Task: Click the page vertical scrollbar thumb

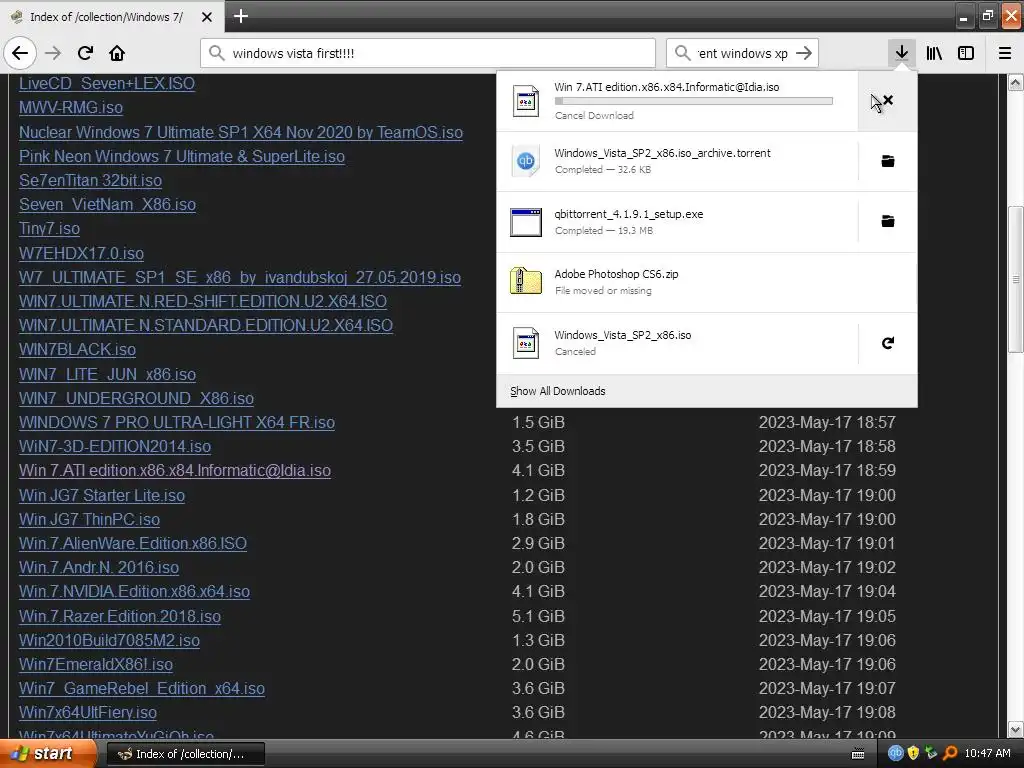Action: click(1016, 280)
